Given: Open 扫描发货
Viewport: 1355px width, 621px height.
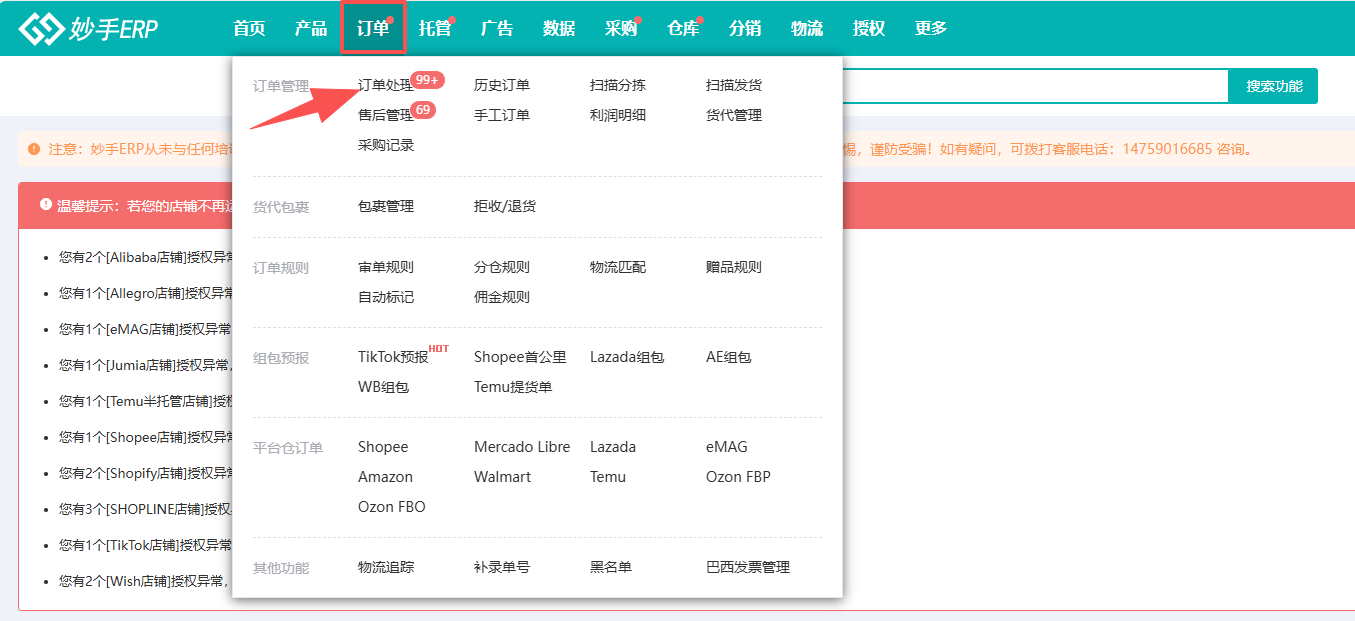Looking at the screenshot, I should click(x=734, y=86).
